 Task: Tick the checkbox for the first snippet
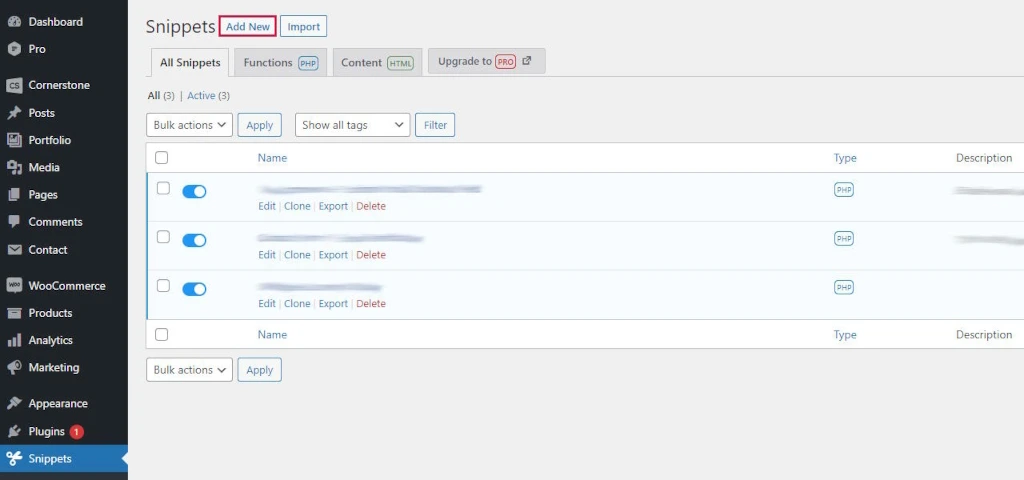tap(163, 188)
